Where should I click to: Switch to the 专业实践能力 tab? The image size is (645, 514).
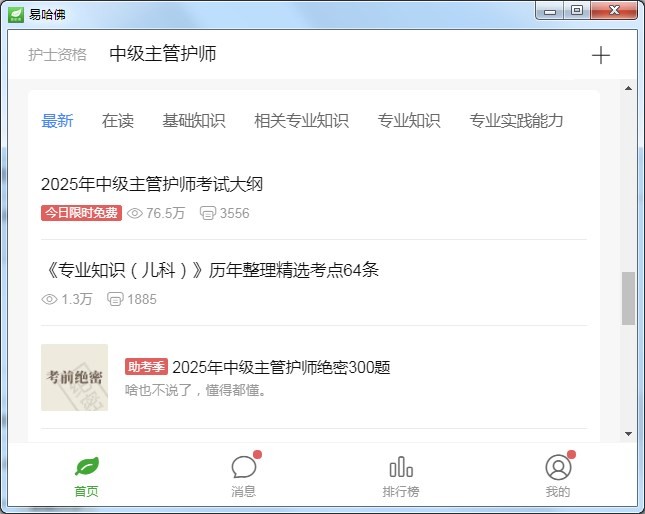[x=516, y=120]
